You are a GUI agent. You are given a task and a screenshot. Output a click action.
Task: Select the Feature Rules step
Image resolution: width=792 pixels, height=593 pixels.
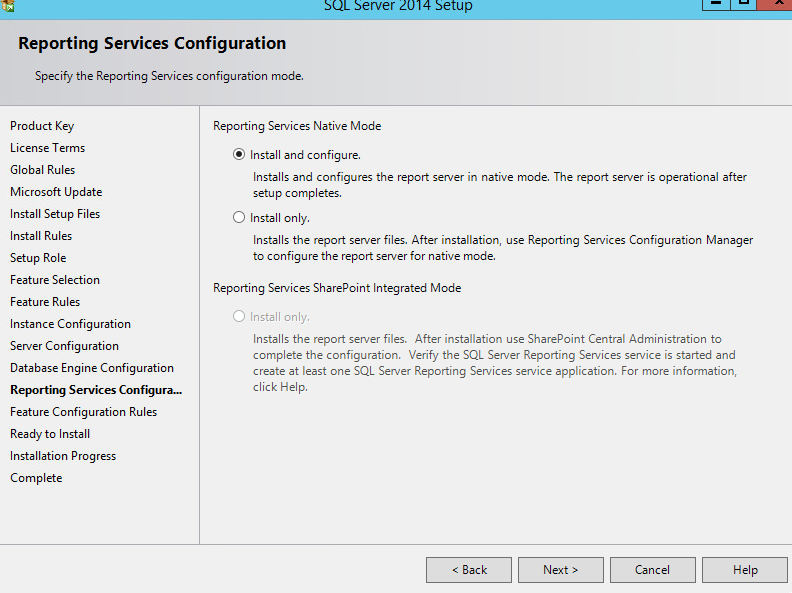pyautogui.click(x=45, y=302)
